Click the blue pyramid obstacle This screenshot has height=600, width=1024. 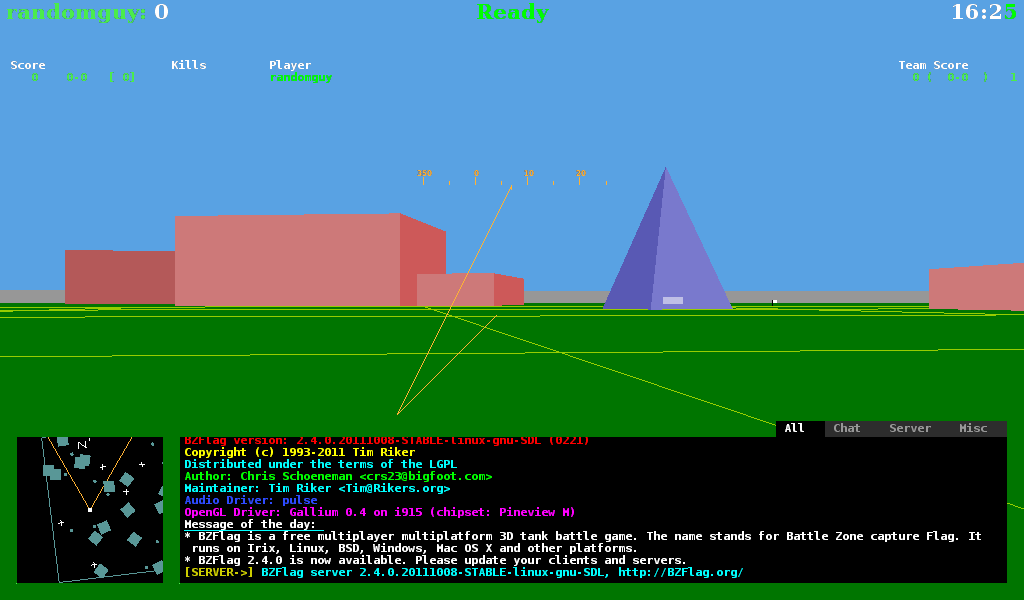pos(668,250)
